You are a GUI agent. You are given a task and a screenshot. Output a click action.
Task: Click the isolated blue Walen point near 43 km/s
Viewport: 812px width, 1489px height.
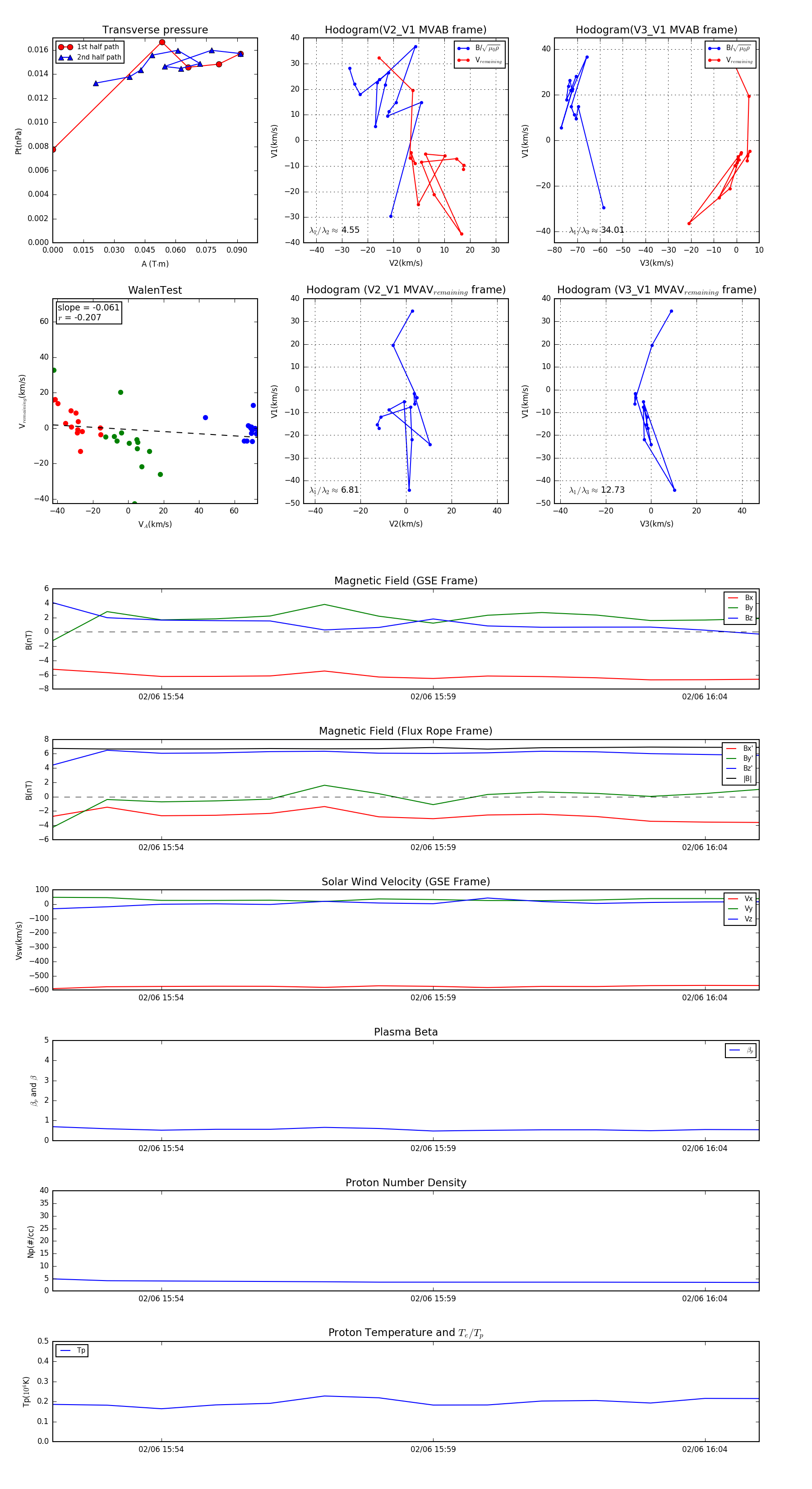coord(205,417)
